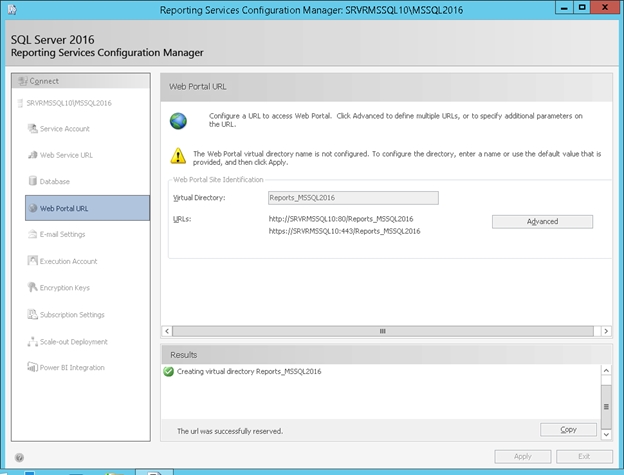Image resolution: width=624 pixels, height=475 pixels.
Task: Click the Results panel header
Action: point(386,354)
